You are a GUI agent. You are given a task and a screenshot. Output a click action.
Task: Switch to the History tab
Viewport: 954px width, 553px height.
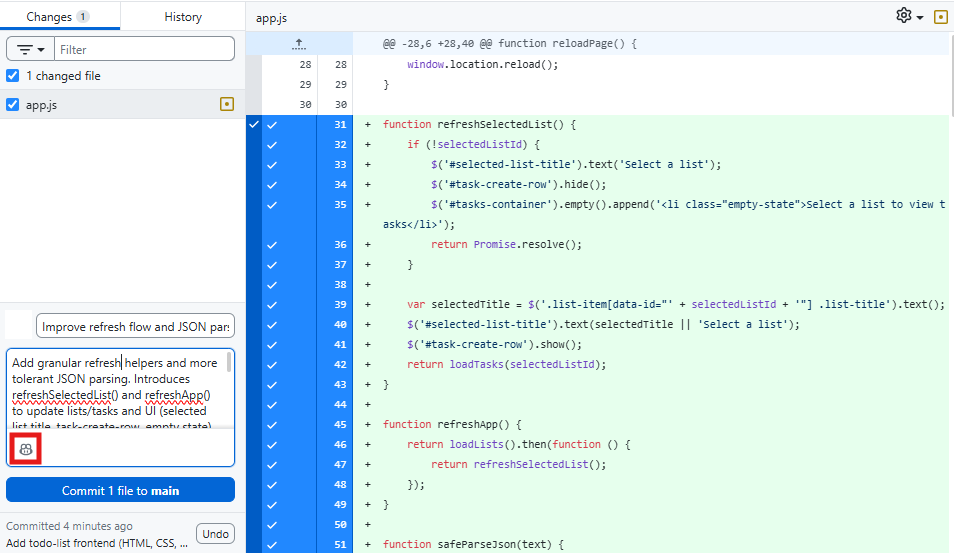[182, 17]
